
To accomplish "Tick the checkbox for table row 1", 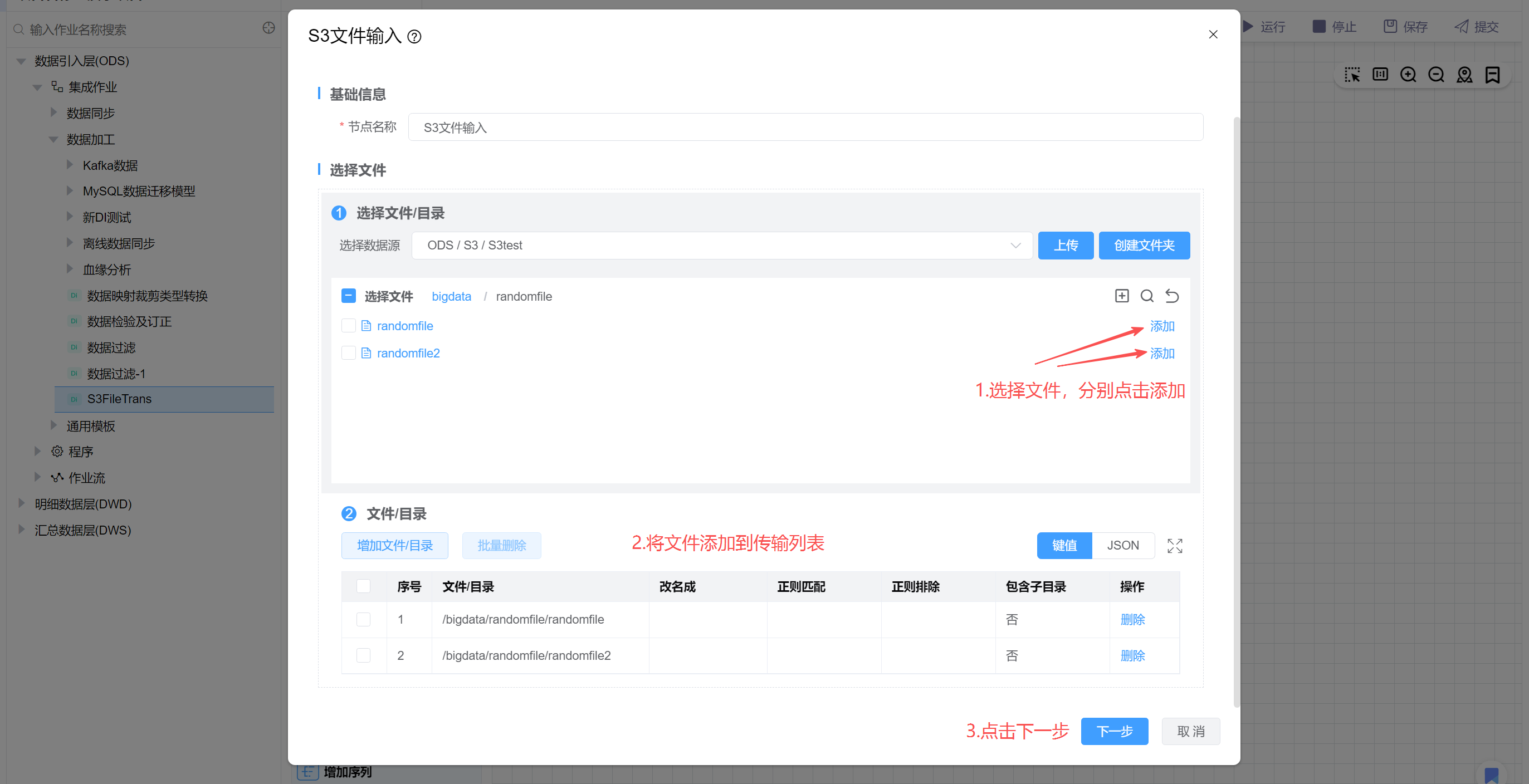I will (363, 619).
